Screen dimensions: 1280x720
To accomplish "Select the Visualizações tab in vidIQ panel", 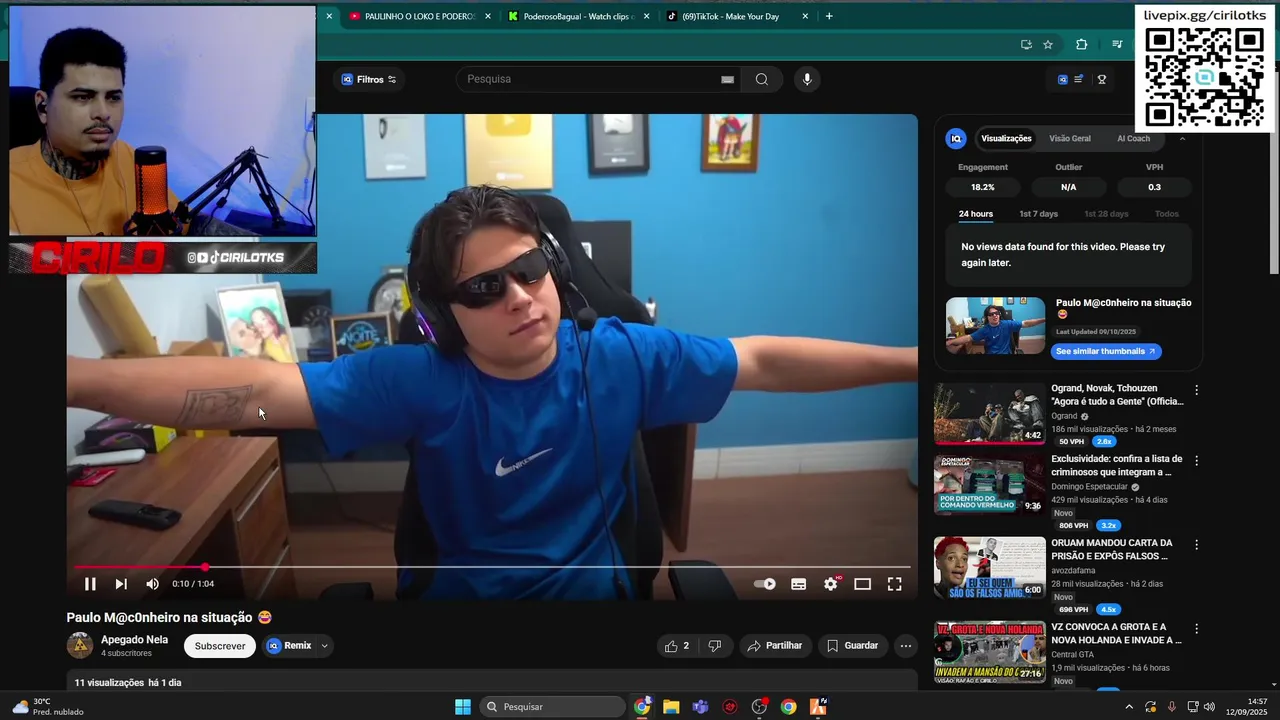I will pyautogui.click(x=1006, y=138).
